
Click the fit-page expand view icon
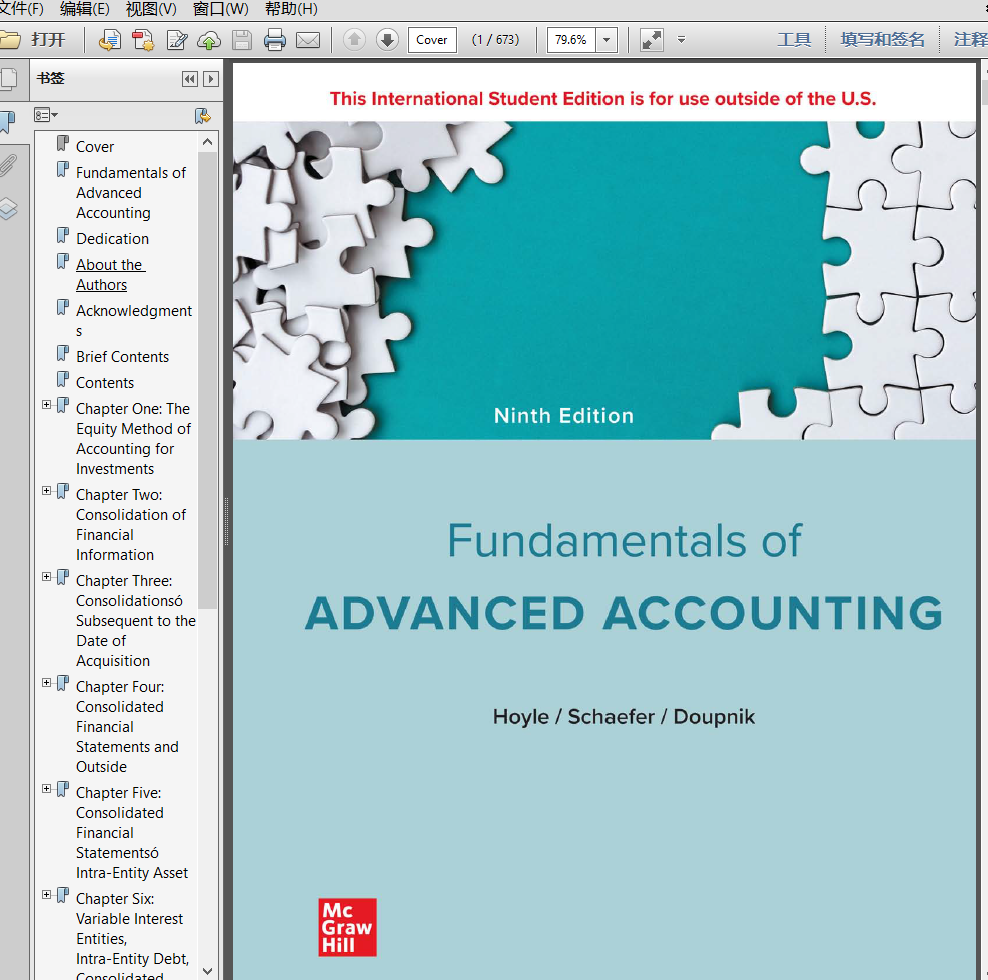coord(652,40)
